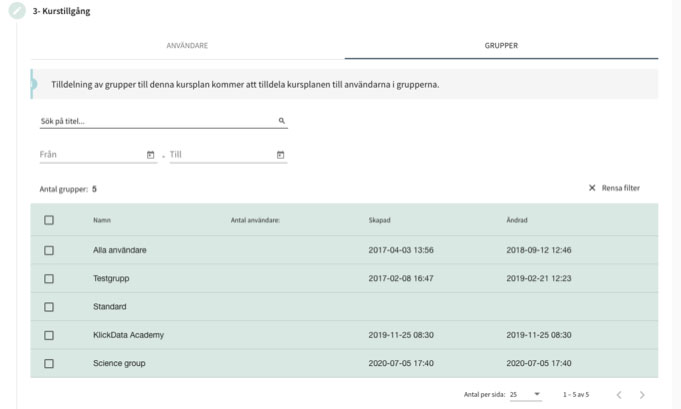Screen dimensions: 681x409
Task: Go to the previous page arrow
Action: pos(619,395)
